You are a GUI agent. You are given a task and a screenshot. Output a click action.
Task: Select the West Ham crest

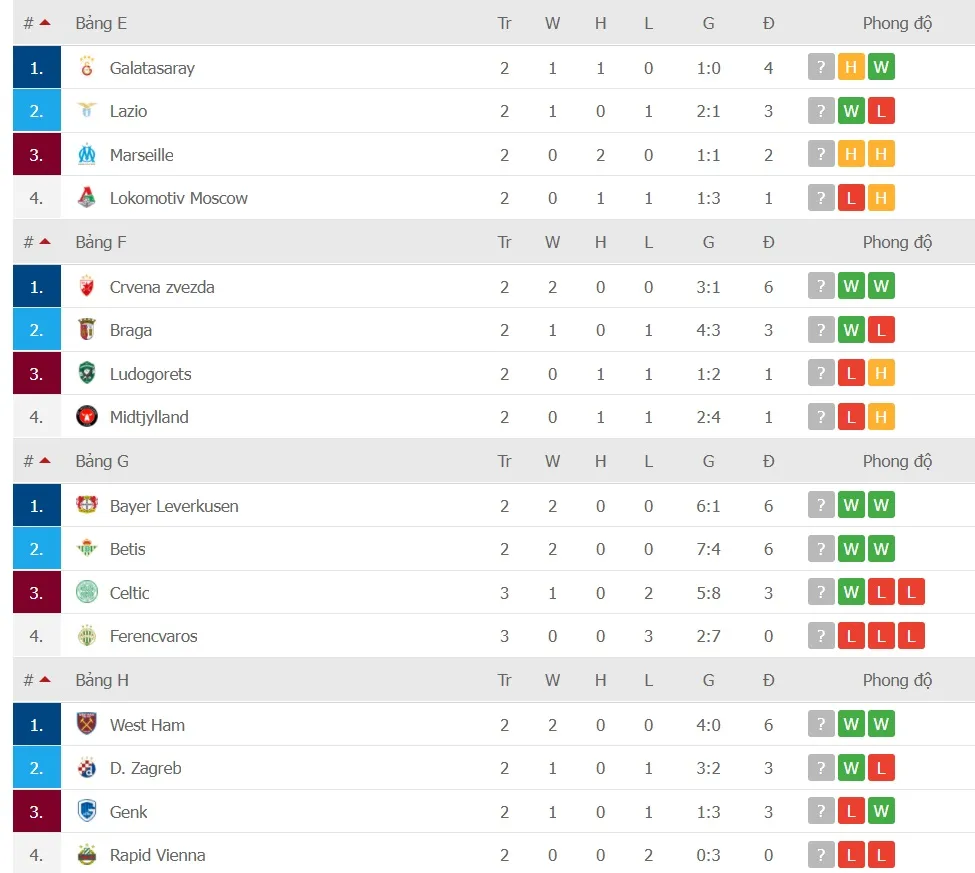pos(85,724)
